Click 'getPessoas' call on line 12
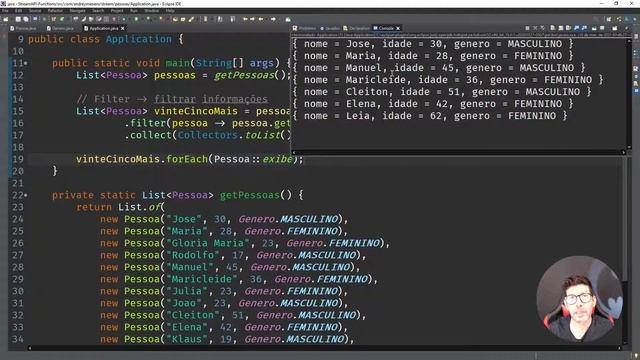 pos(244,76)
